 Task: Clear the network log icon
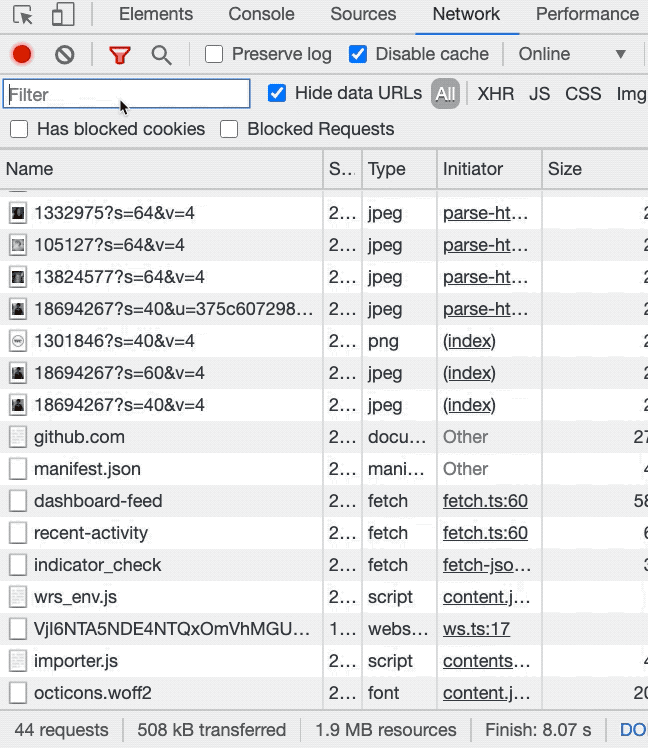(65, 54)
